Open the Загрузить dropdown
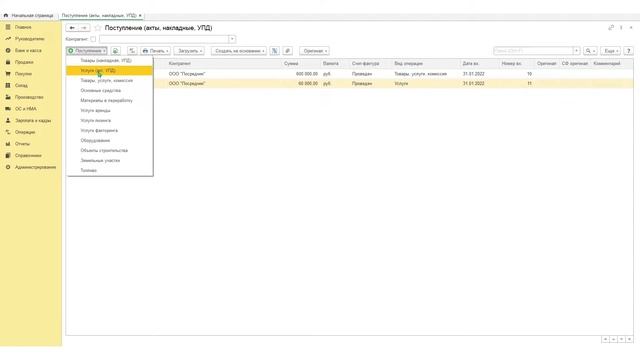This screenshot has height=360, width=640. pos(189,51)
